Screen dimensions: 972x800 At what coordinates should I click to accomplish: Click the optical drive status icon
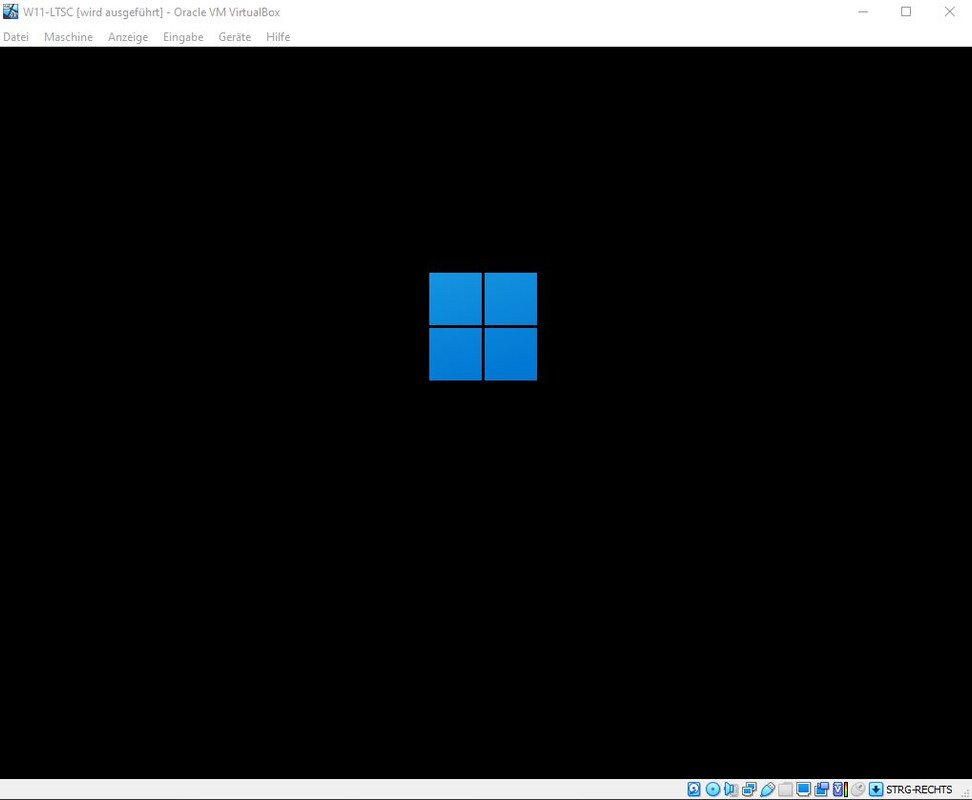713,789
